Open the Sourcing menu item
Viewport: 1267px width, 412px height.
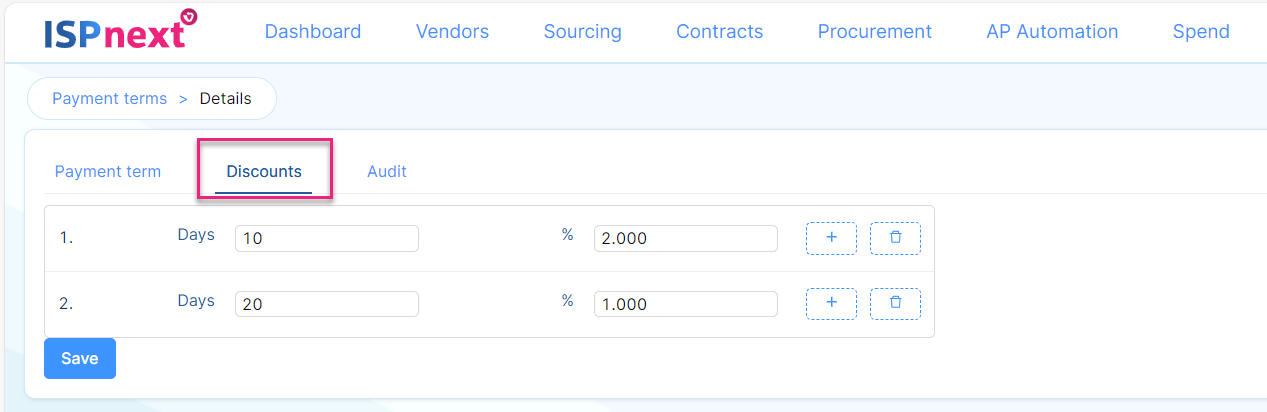582,32
